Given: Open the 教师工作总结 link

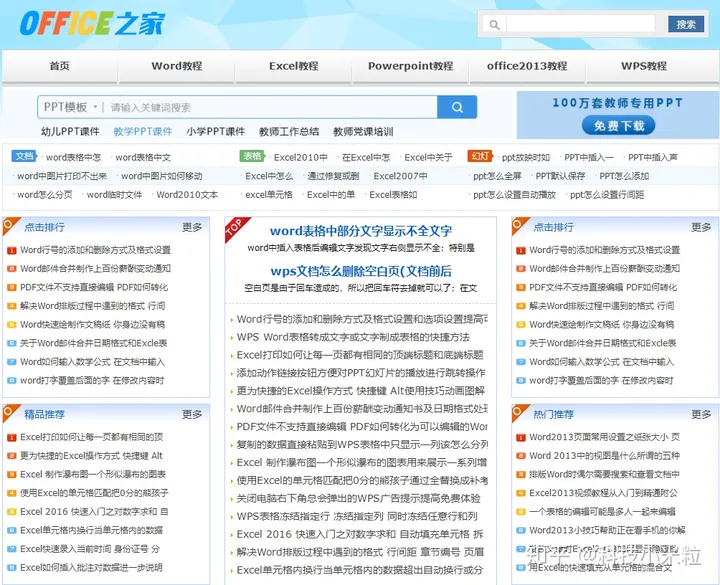Looking at the screenshot, I should pyautogui.click(x=289, y=132).
